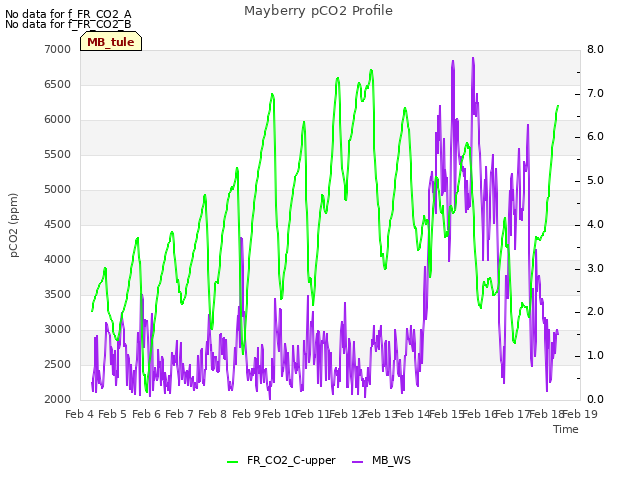Click the 5000 left-axis tick label
The height and width of the screenshot is (480, 640).
point(58,190)
